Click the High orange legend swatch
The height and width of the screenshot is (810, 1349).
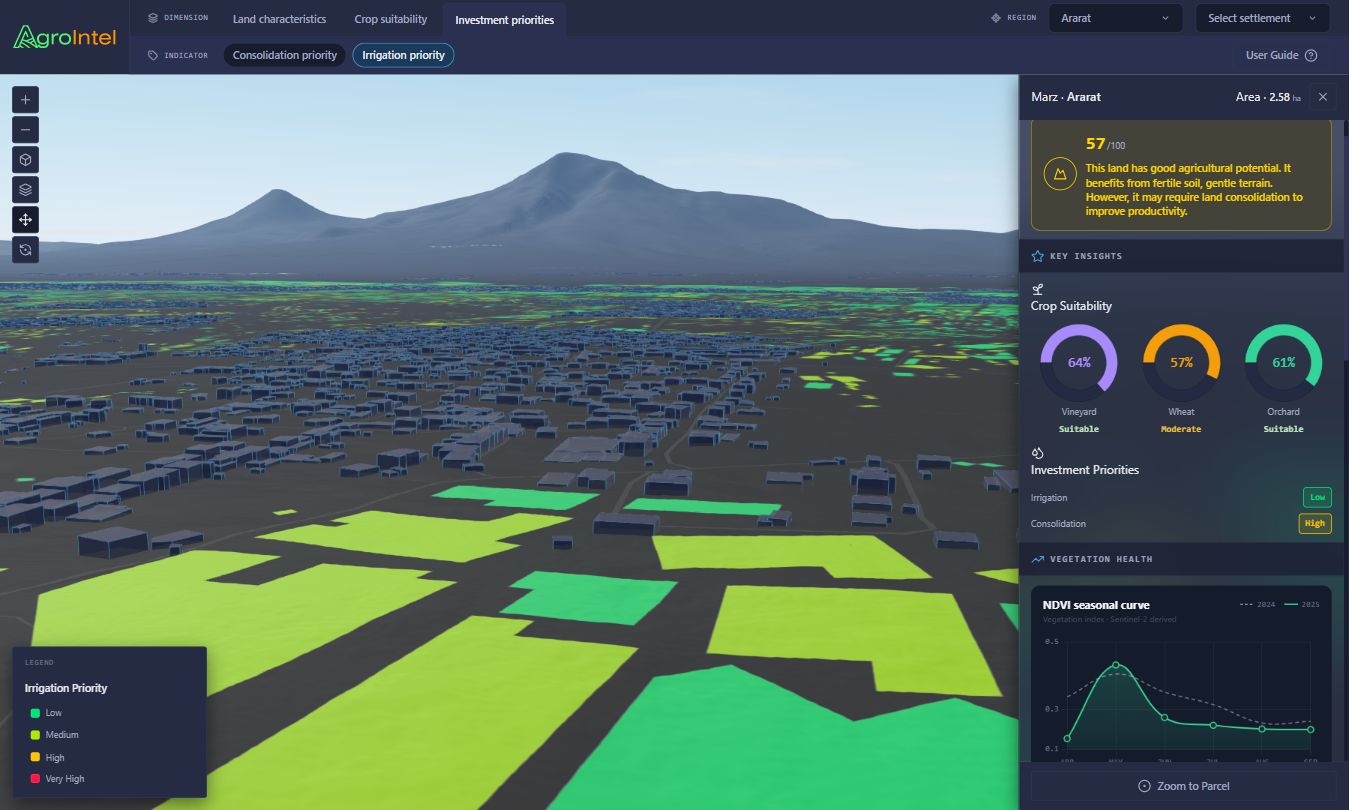[x=35, y=757]
